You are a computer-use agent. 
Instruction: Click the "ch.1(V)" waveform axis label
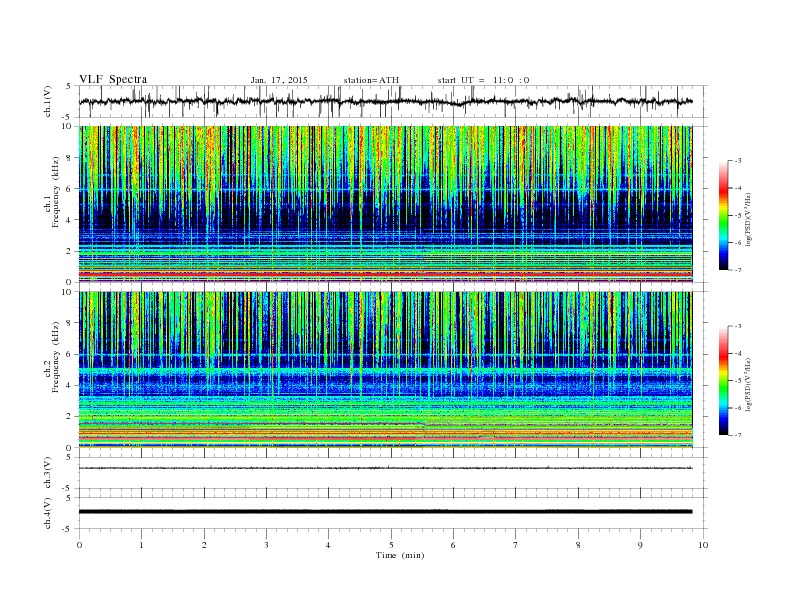pyautogui.click(x=48, y=101)
